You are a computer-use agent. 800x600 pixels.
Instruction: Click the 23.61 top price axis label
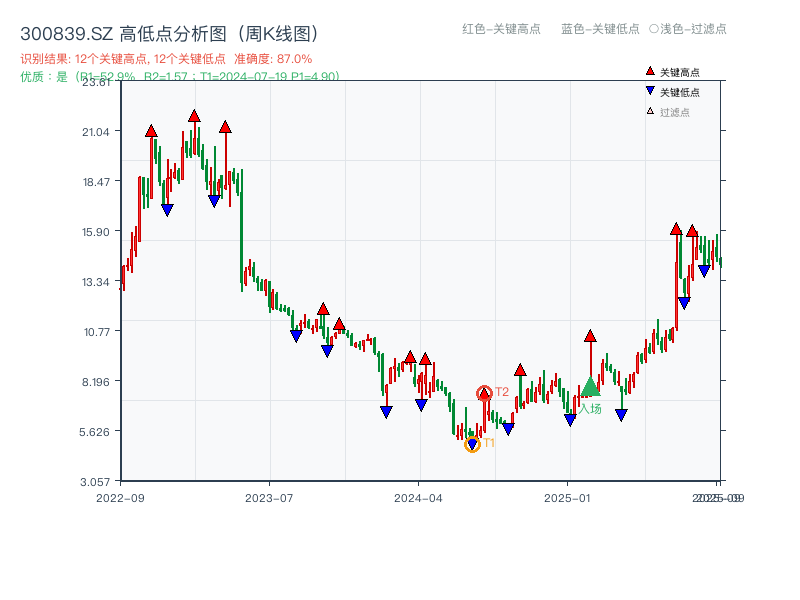click(95, 84)
